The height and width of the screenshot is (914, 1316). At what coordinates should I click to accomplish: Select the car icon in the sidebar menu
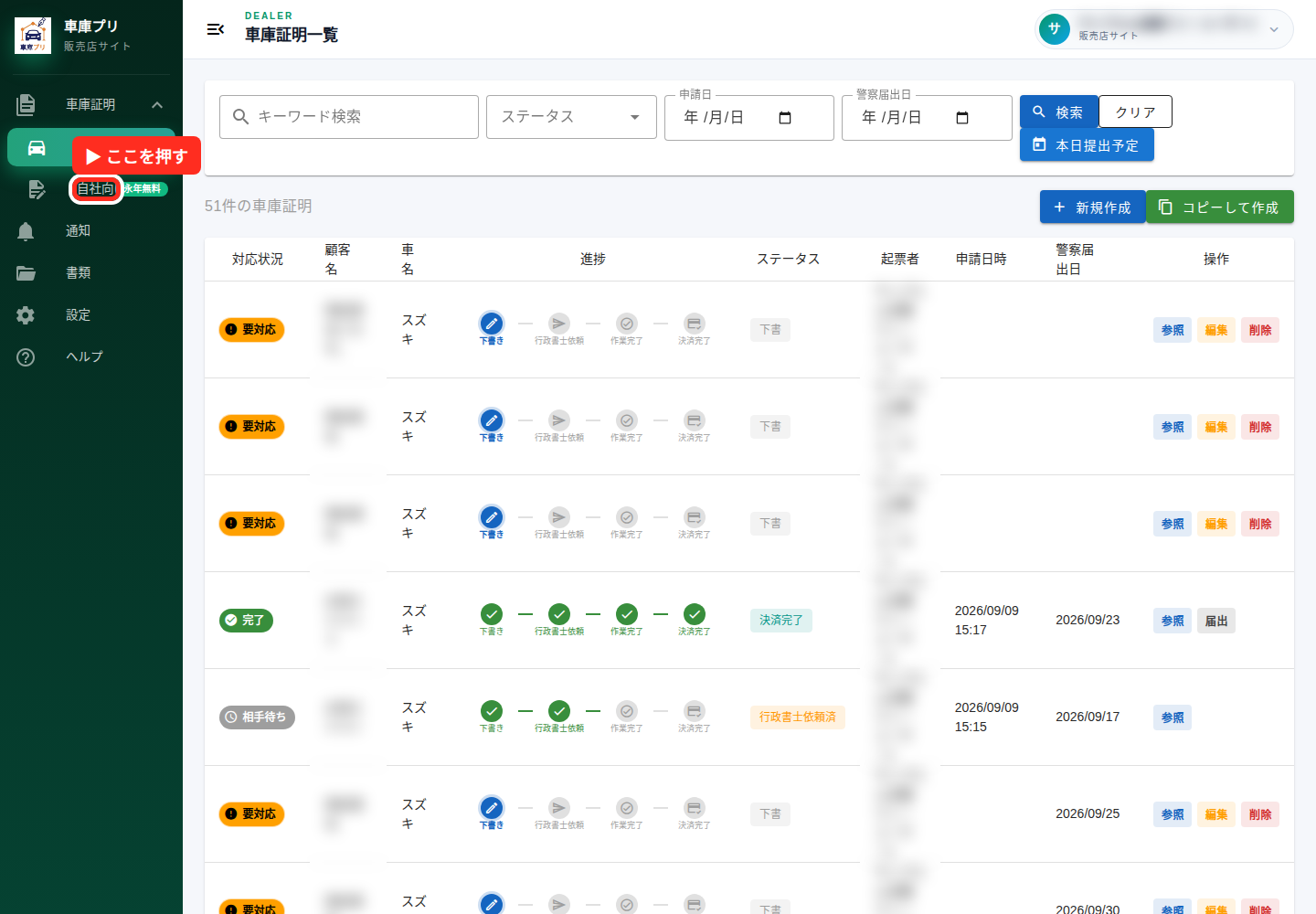coord(37,147)
